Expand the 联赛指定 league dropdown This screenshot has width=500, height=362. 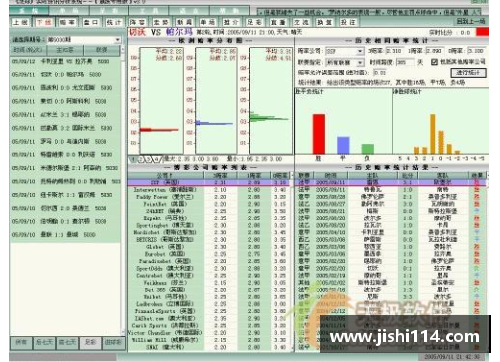pos(360,62)
